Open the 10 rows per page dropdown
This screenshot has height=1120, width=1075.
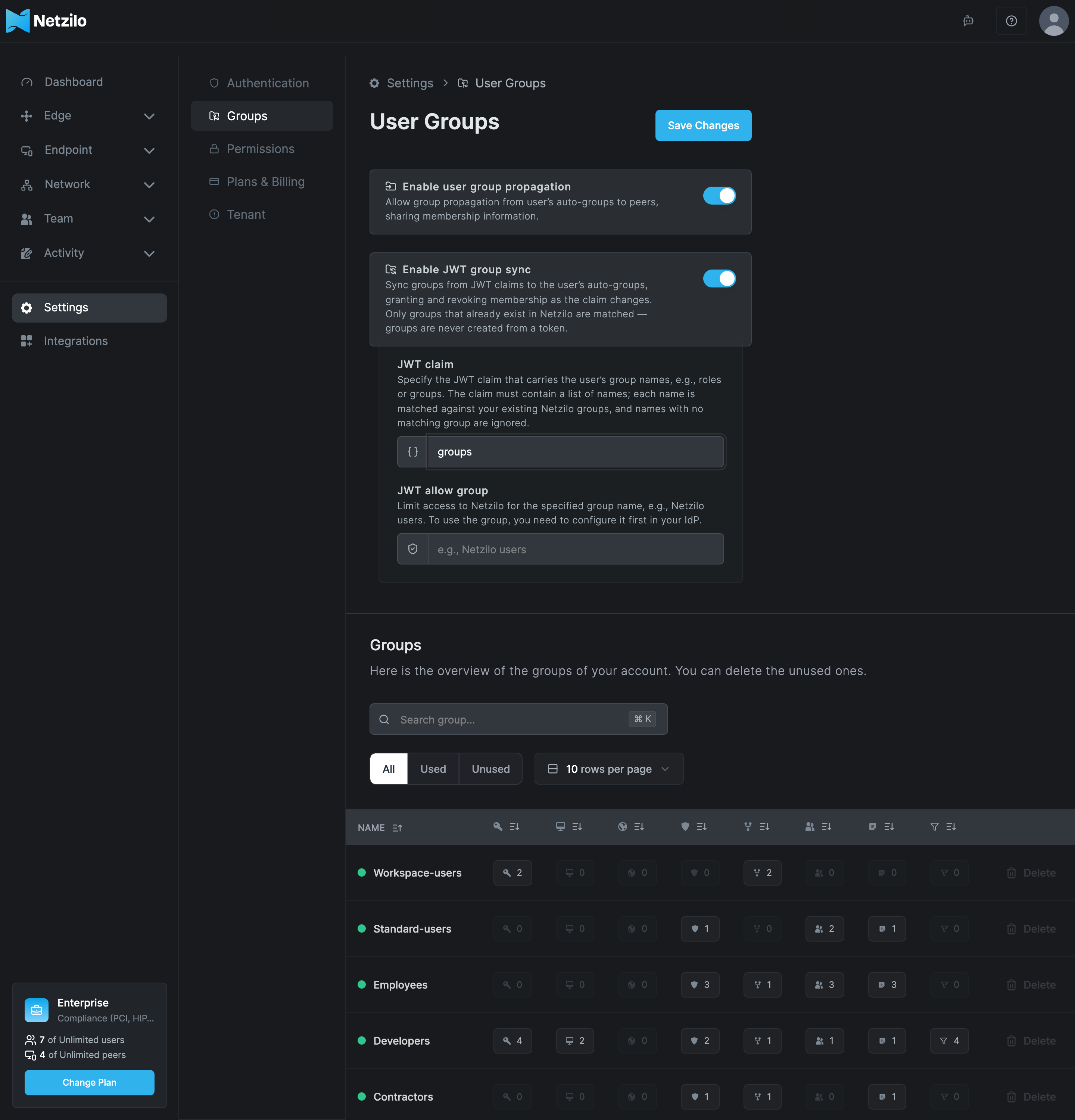tap(608, 769)
